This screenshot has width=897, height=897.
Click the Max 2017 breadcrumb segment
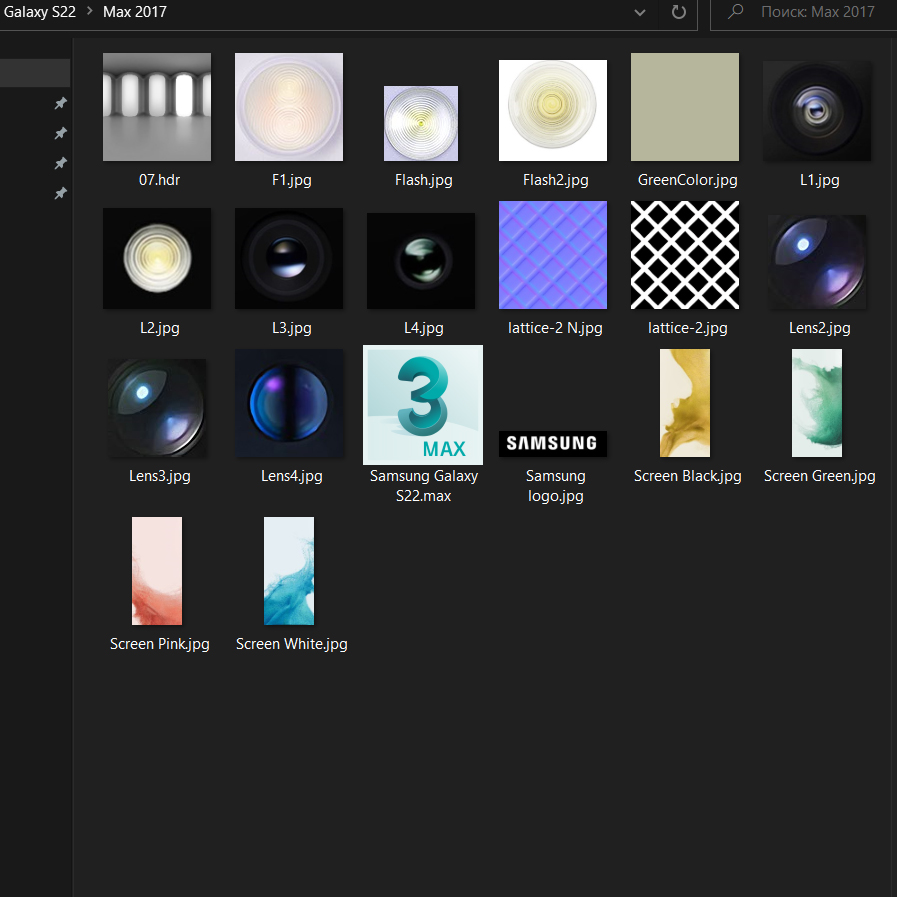[x=135, y=13]
